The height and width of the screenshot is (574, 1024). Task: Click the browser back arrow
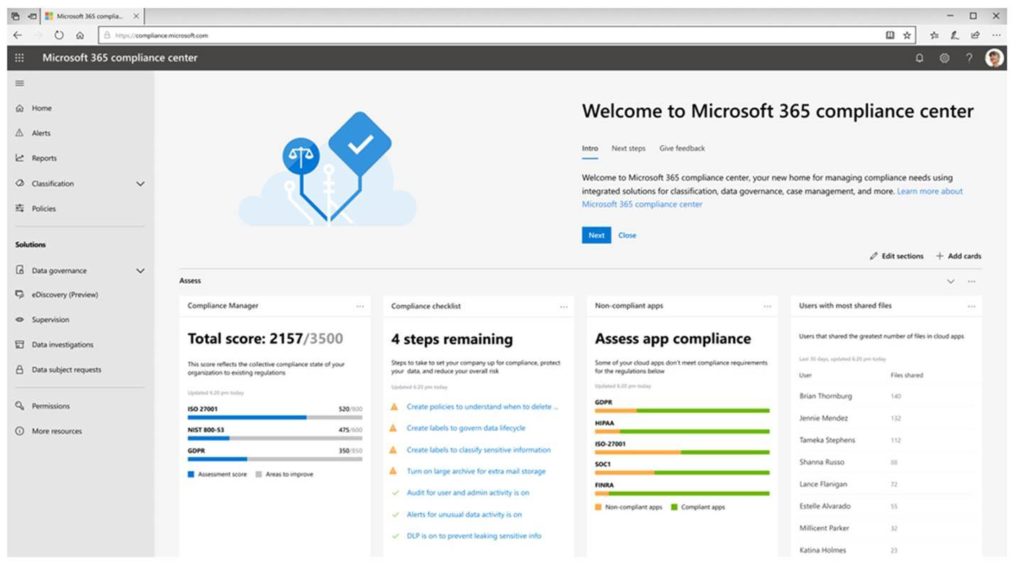[18, 35]
